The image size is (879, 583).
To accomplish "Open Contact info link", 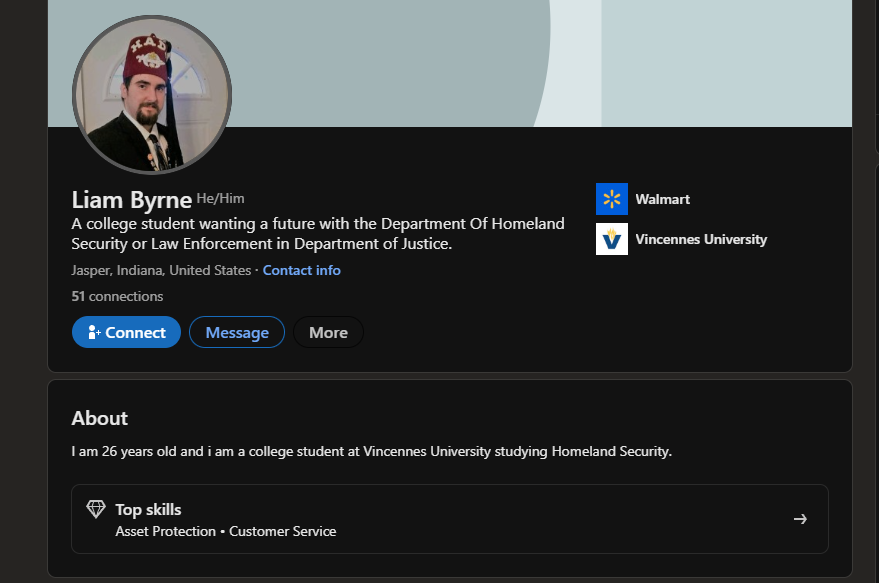I will [x=302, y=270].
